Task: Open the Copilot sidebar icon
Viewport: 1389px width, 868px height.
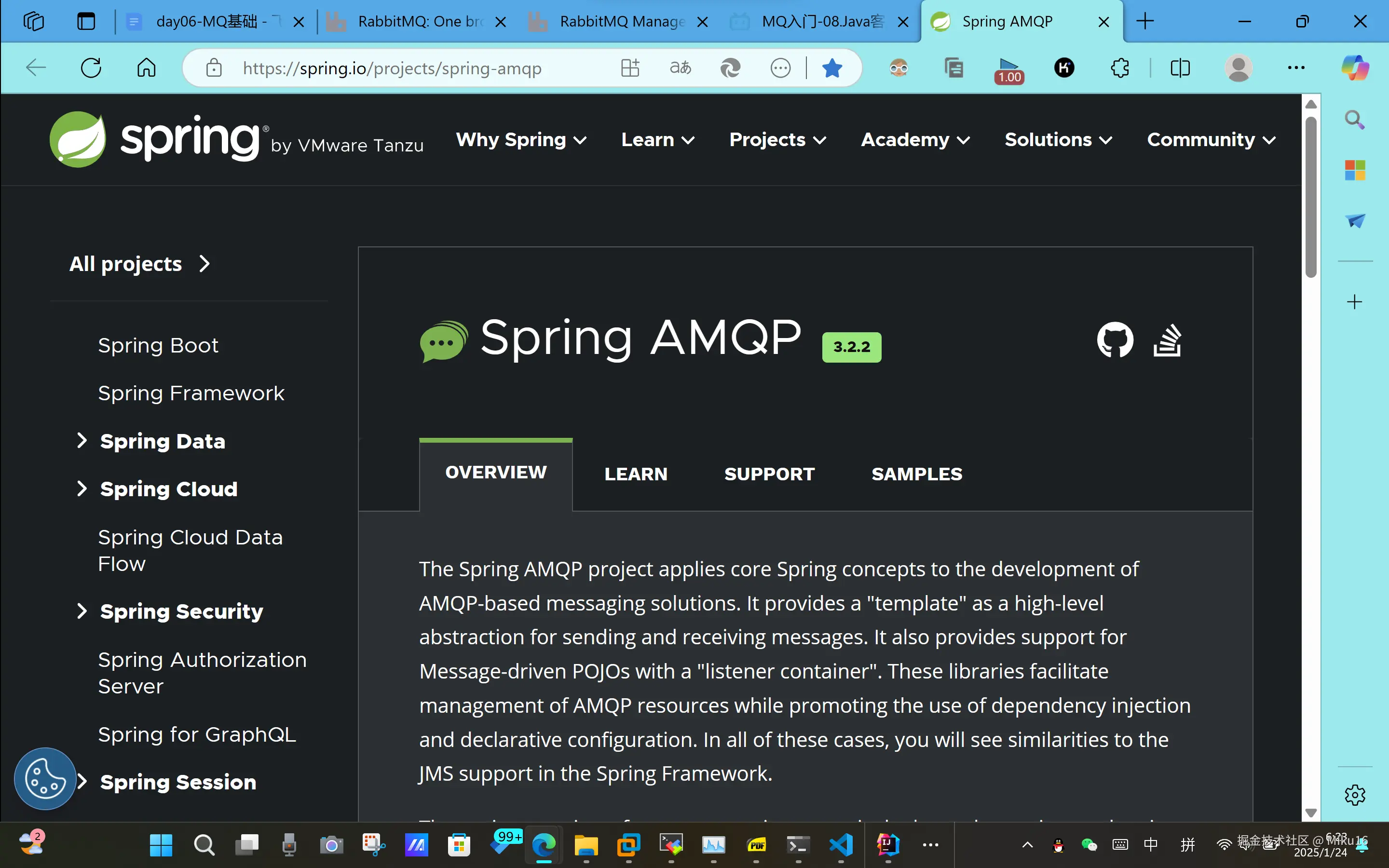Action: pyautogui.click(x=1355, y=68)
